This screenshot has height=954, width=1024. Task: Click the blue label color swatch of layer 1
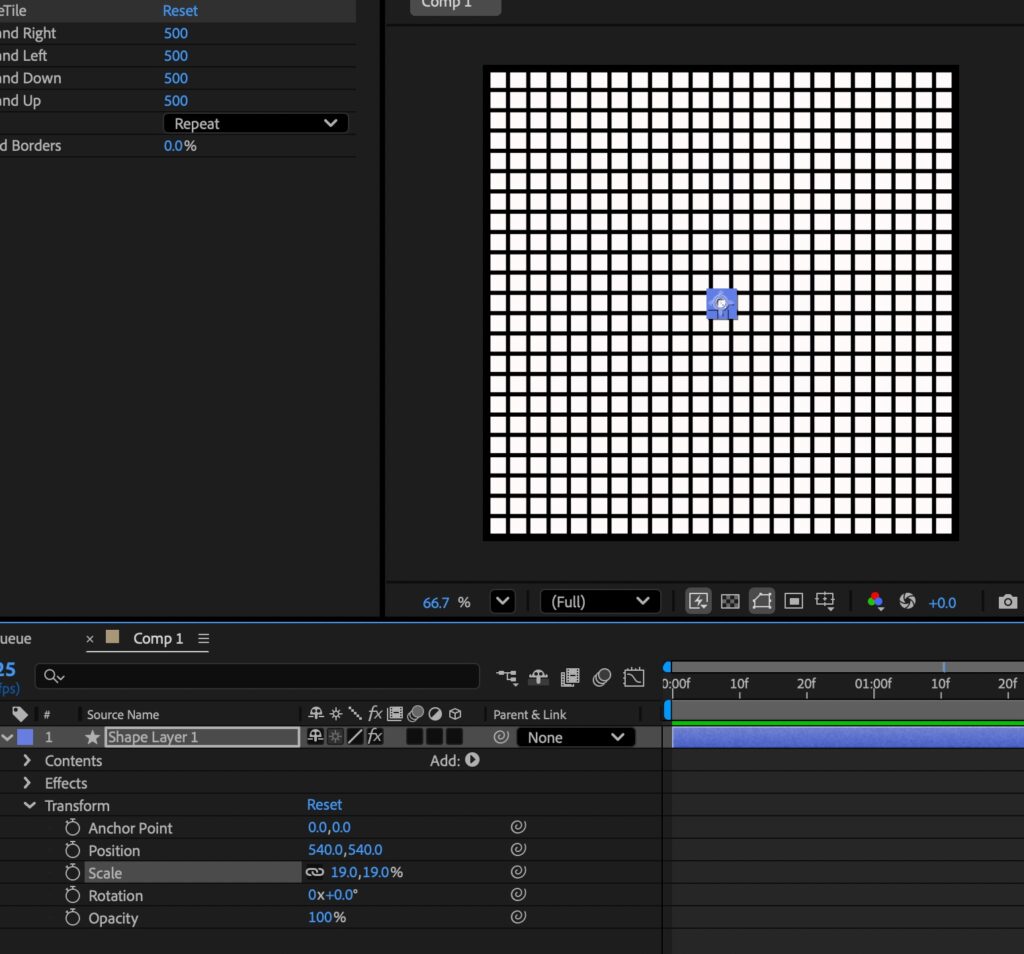pos(25,737)
